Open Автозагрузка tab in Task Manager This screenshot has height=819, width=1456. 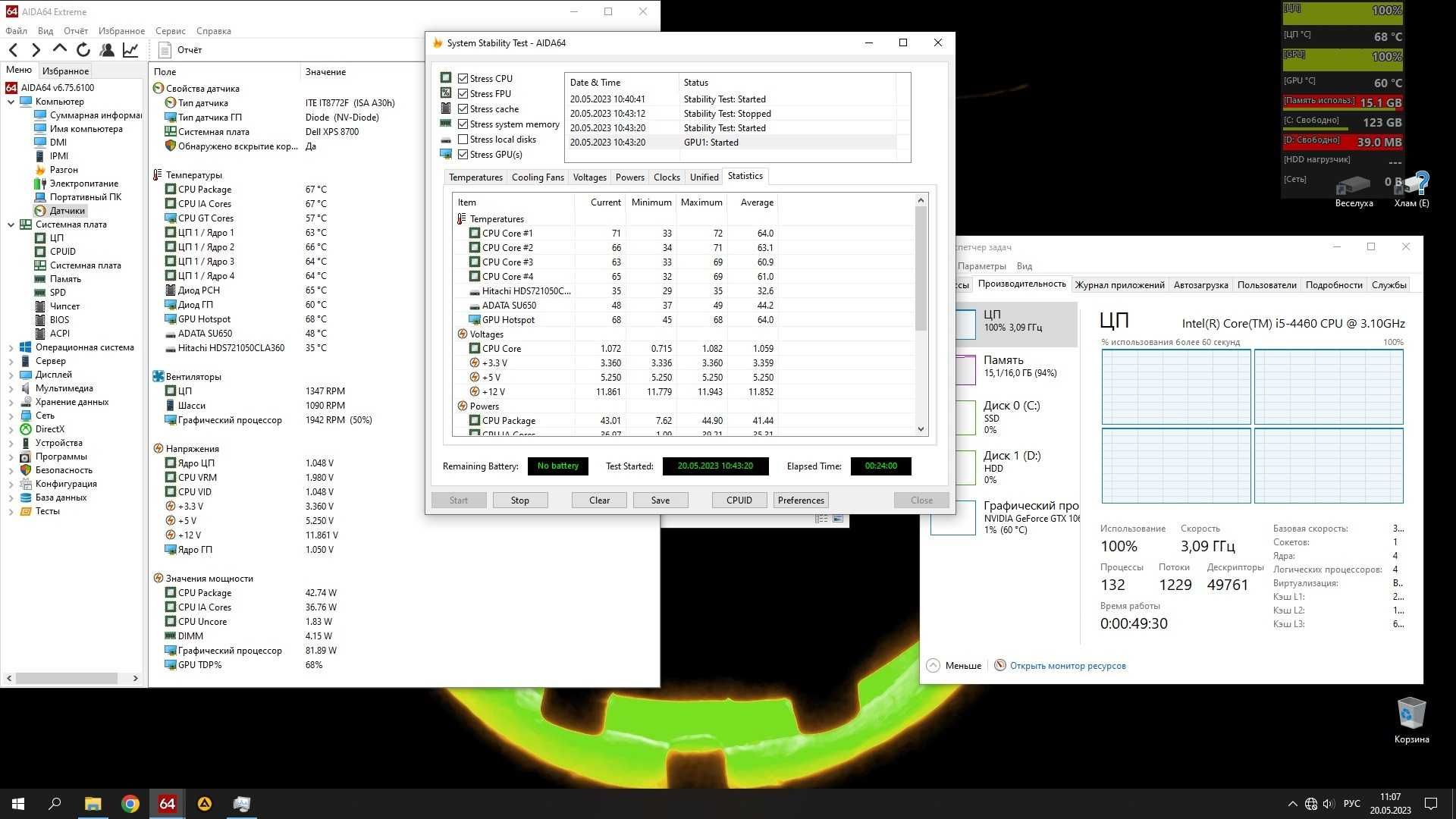(1200, 285)
